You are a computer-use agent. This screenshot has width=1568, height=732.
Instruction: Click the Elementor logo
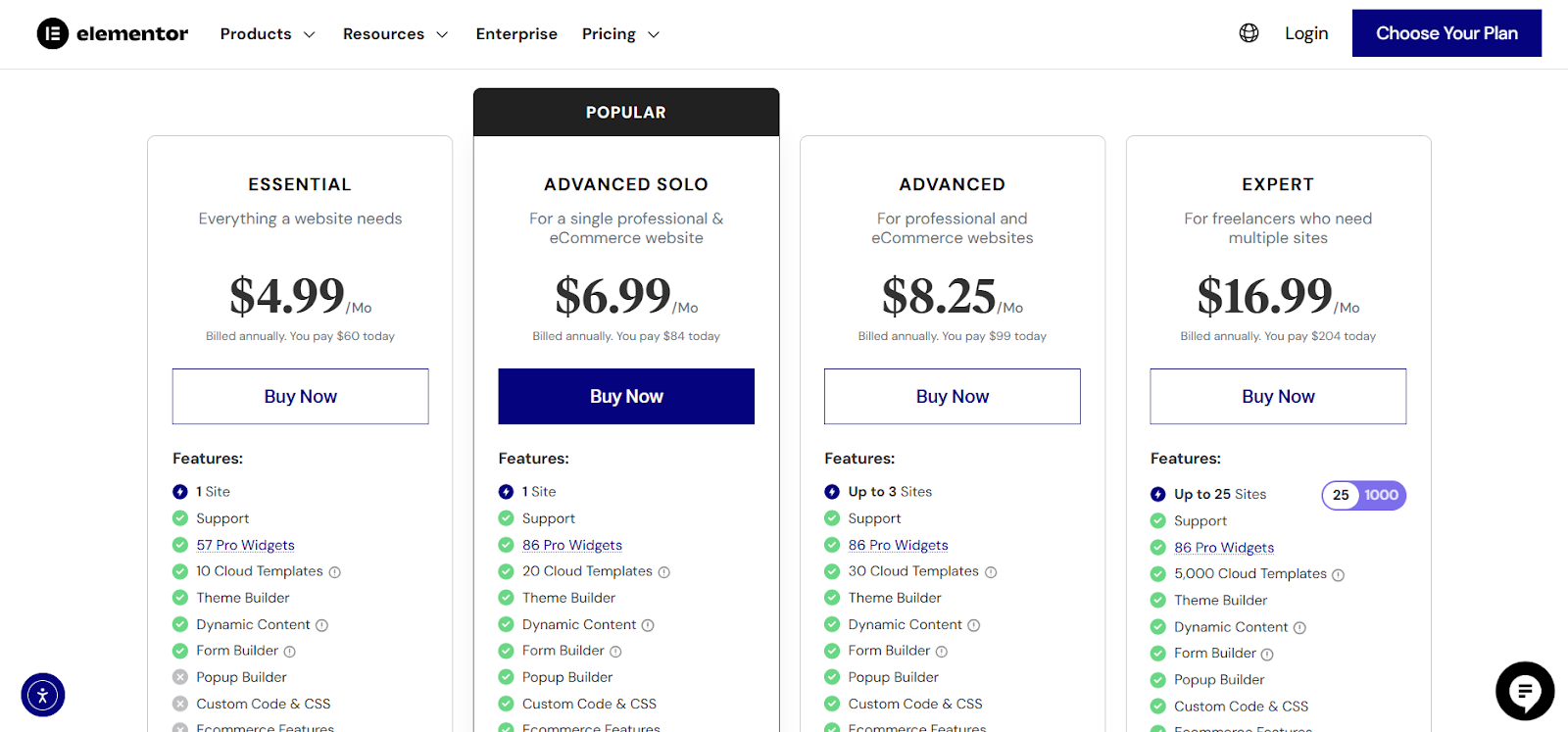[x=113, y=33]
